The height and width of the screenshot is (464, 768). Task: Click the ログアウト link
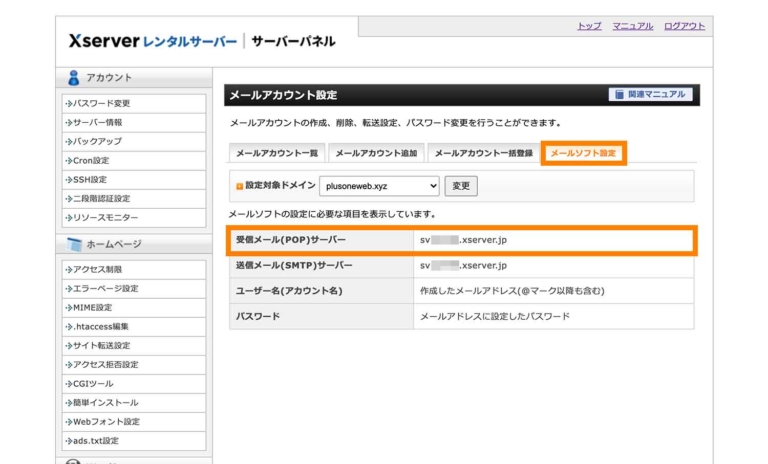pos(684,26)
